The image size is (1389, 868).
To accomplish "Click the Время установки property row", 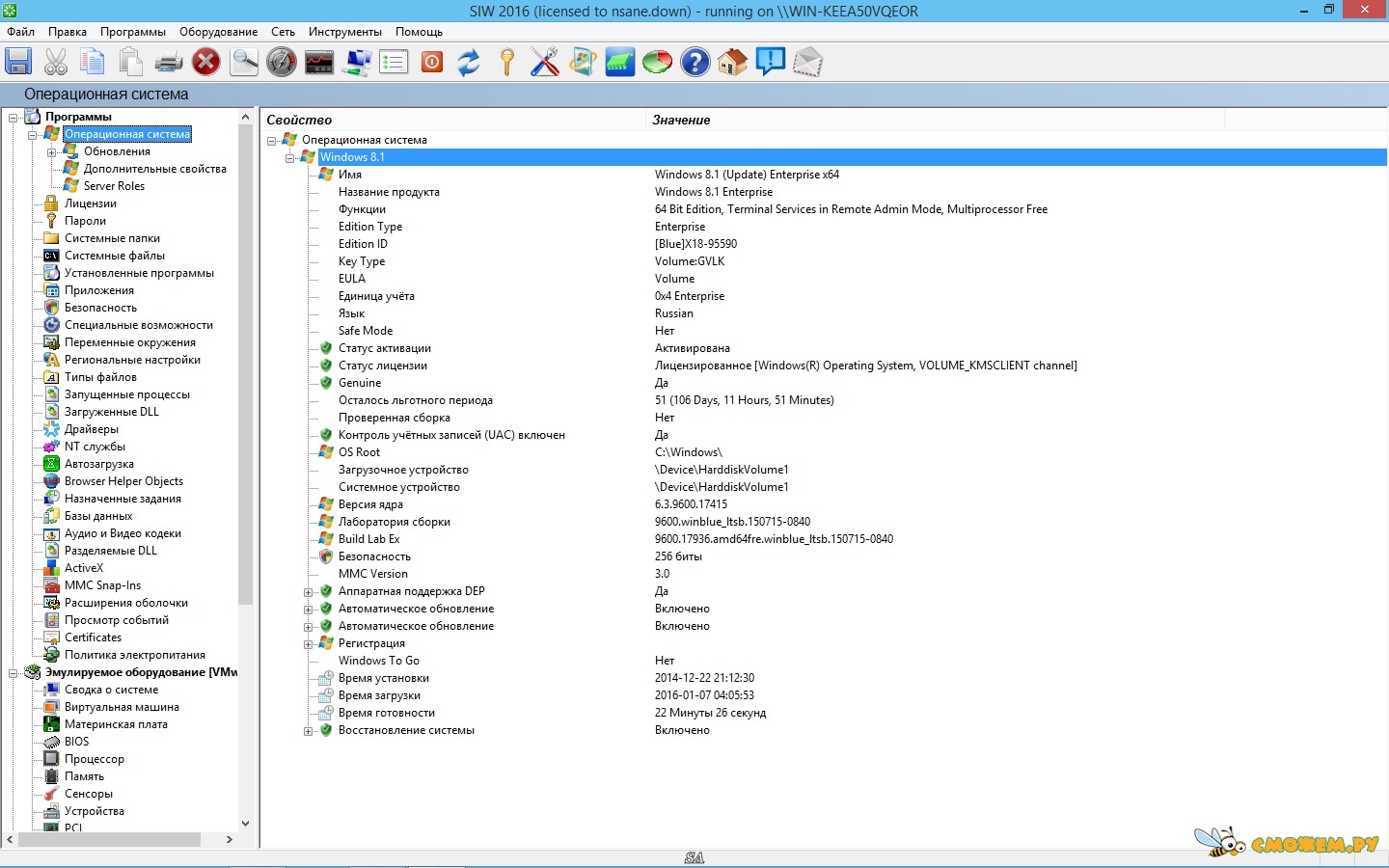I will click(824, 678).
